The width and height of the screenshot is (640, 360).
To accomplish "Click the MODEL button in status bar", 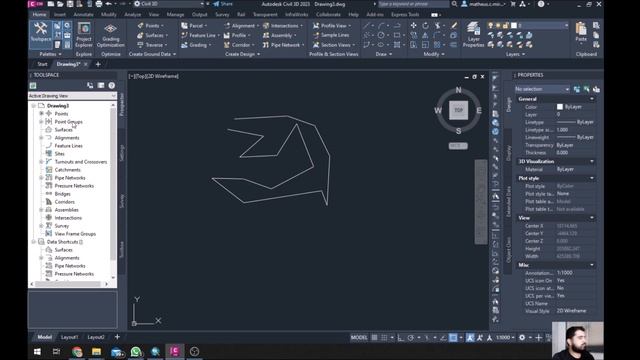I will pos(359,338).
